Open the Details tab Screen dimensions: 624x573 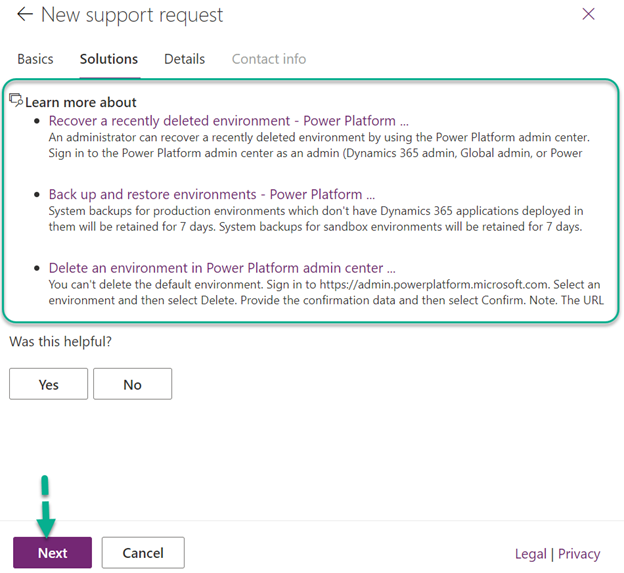184,59
